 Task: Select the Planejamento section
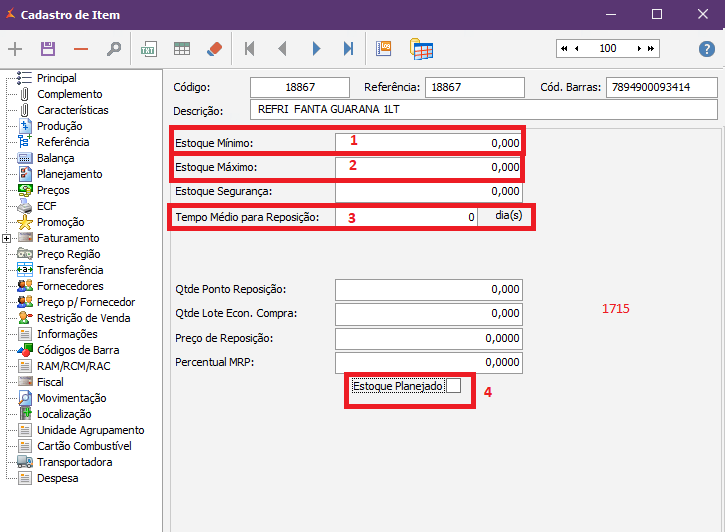[69, 174]
